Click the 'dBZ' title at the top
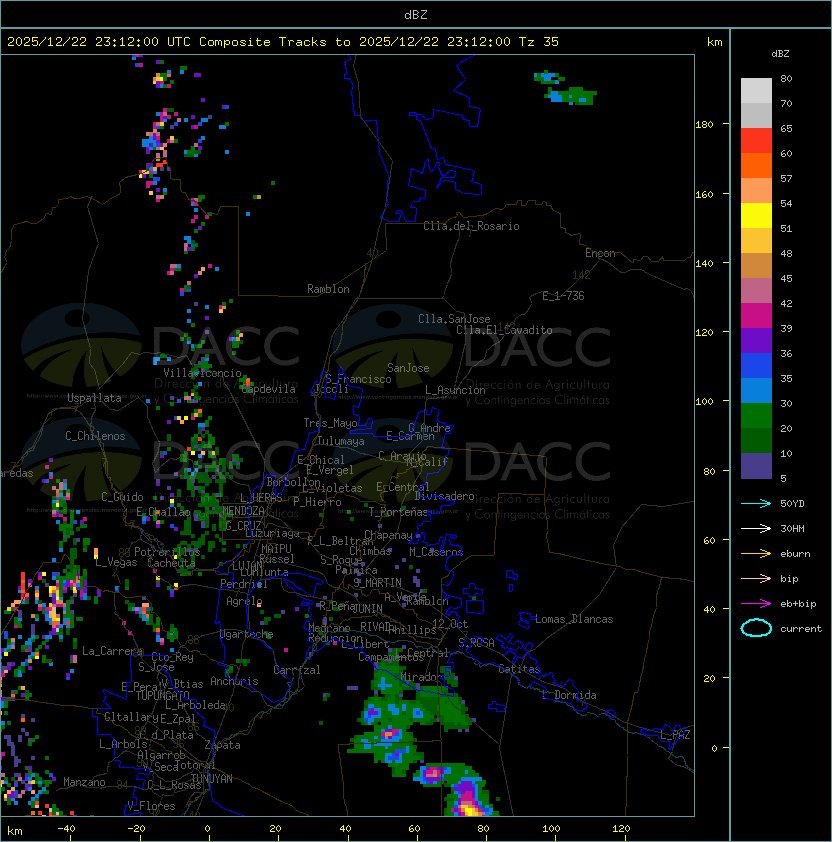 416,15
